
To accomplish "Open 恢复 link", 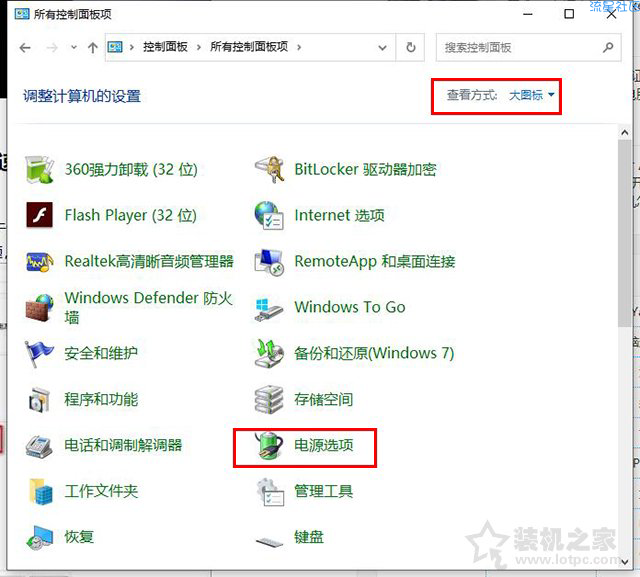I will point(79,537).
